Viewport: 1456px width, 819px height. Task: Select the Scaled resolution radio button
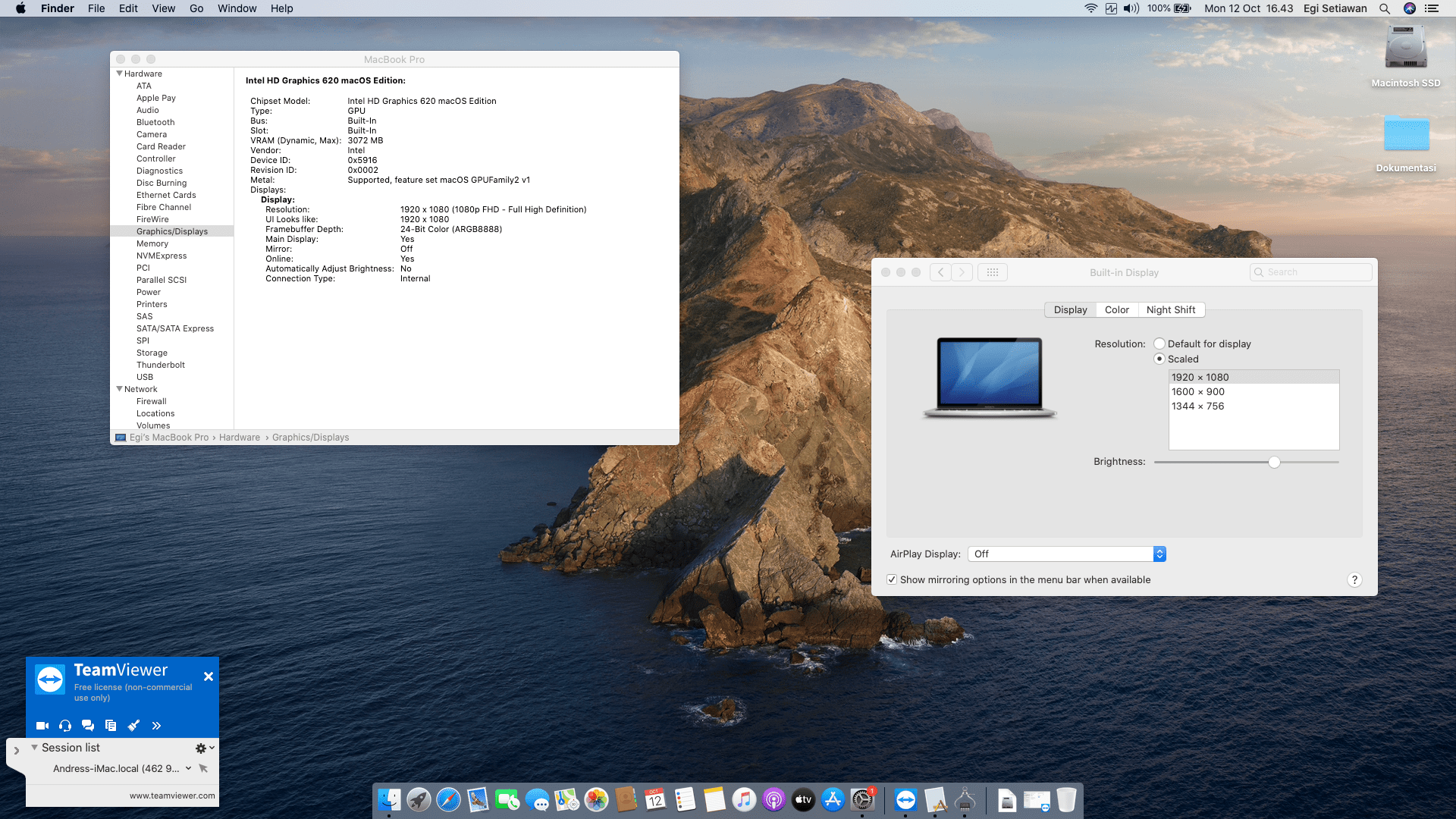click(1159, 359)
